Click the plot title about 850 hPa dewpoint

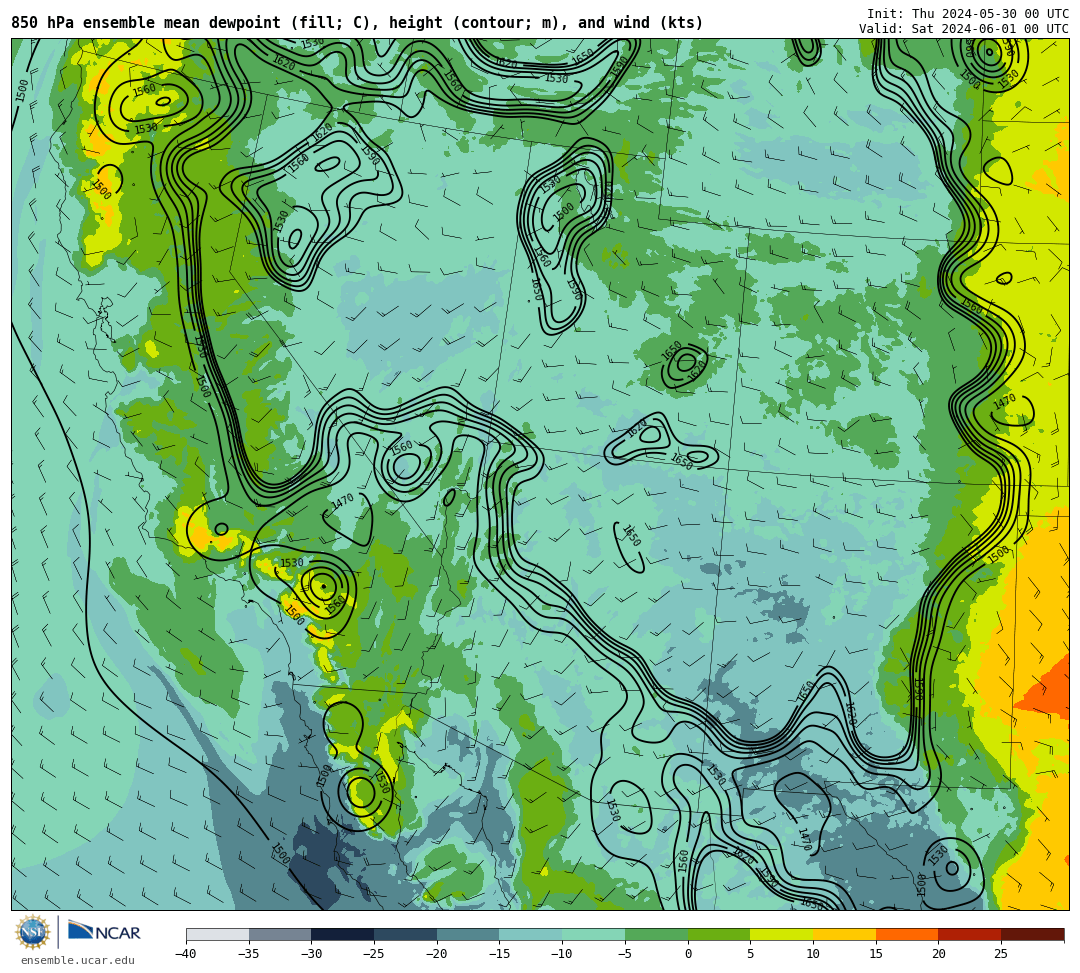[357, 23]
